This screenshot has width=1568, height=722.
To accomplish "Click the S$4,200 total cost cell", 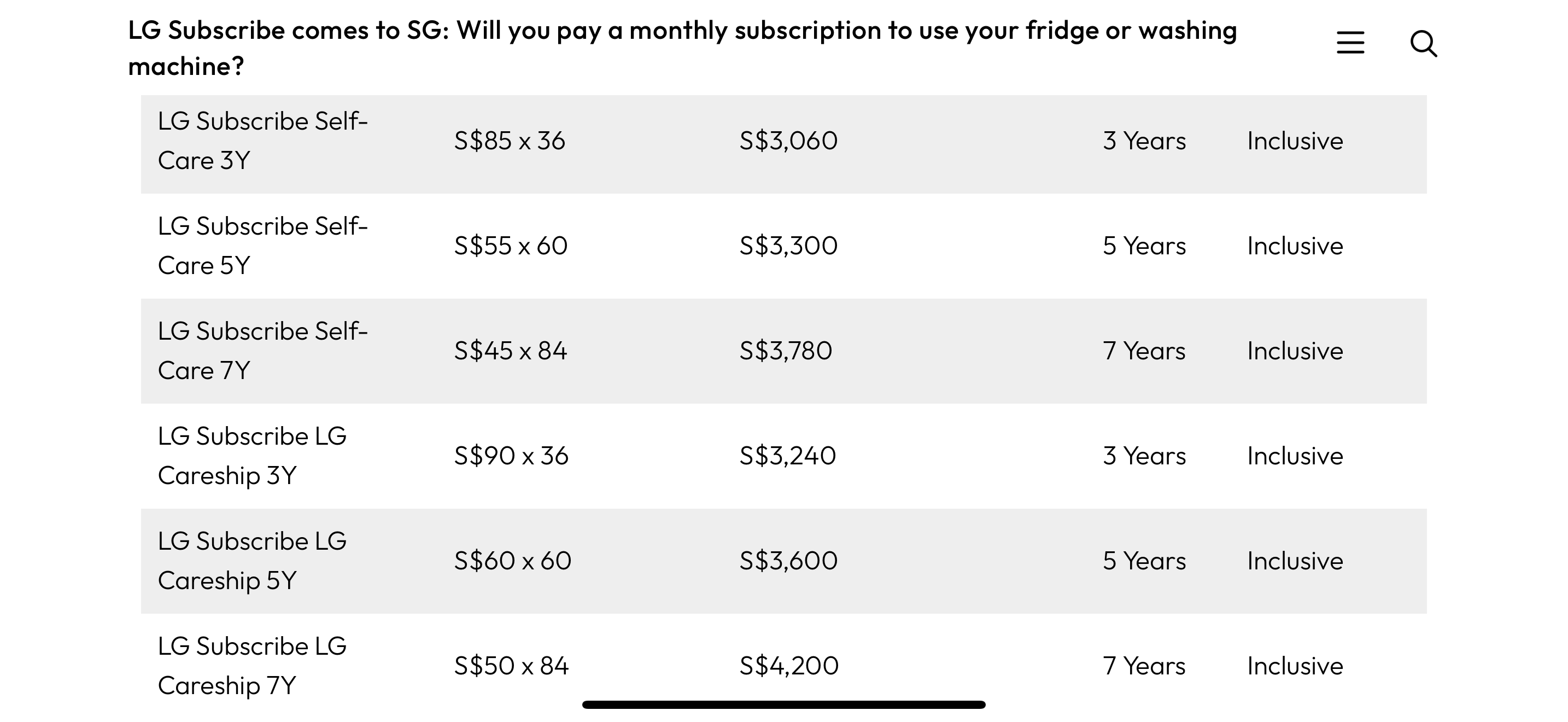I will (789, 666).
